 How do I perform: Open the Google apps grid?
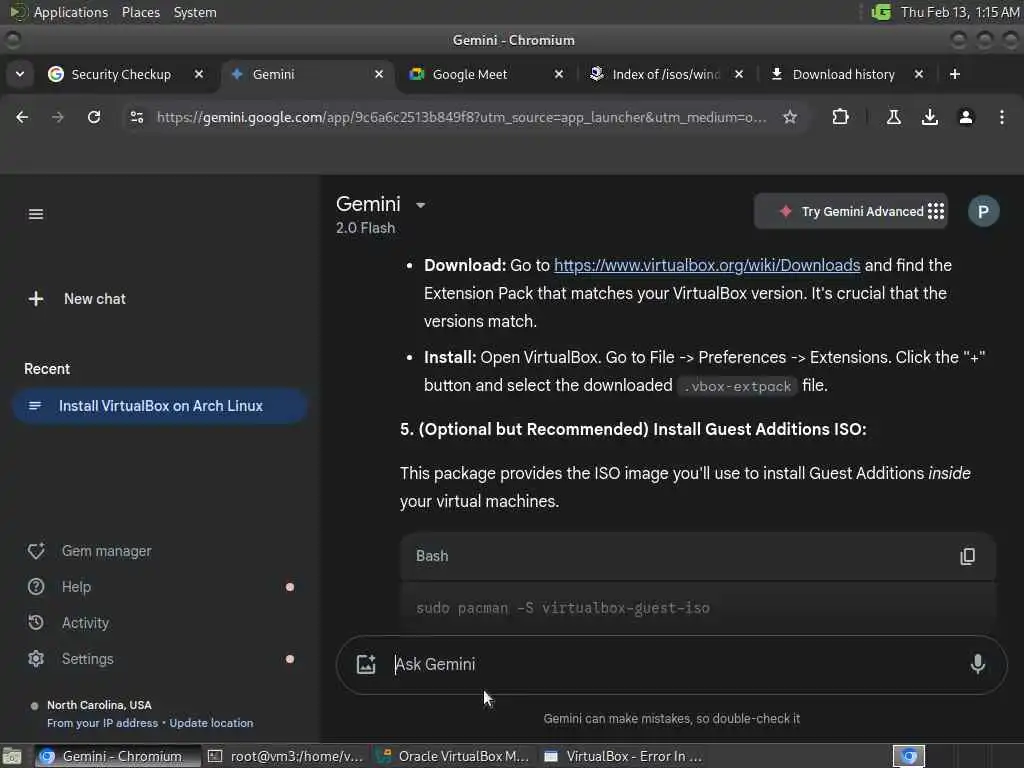[x=936, y=211]
